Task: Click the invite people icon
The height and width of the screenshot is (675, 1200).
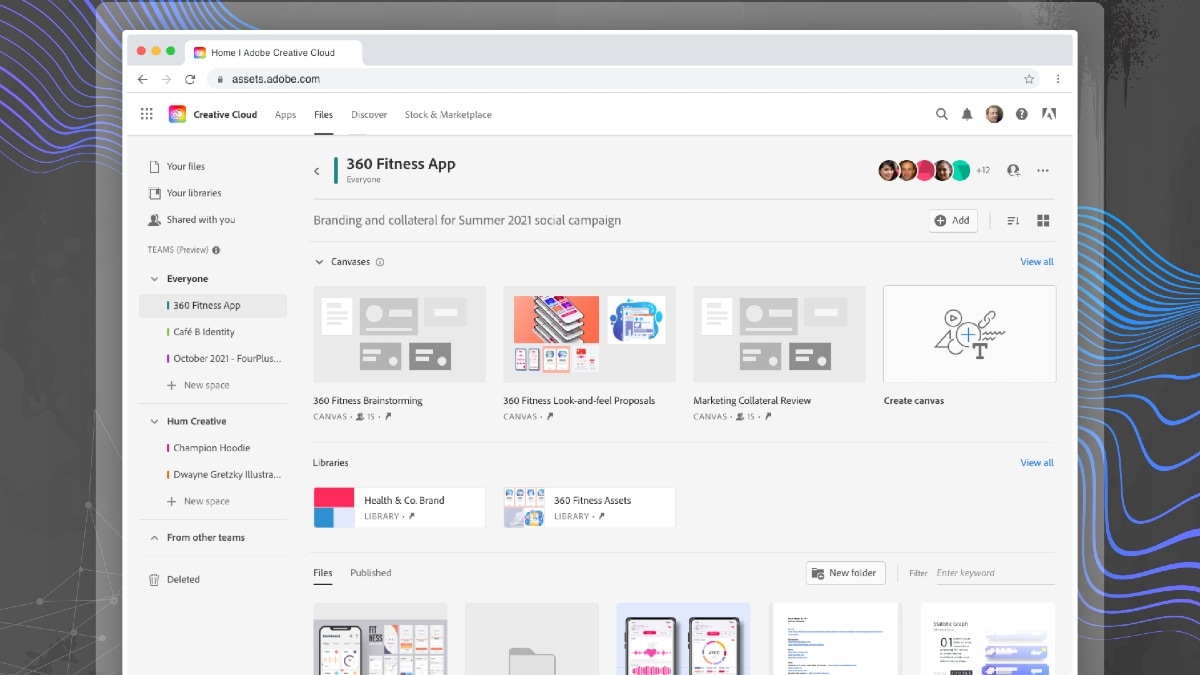Action: 1013,170
